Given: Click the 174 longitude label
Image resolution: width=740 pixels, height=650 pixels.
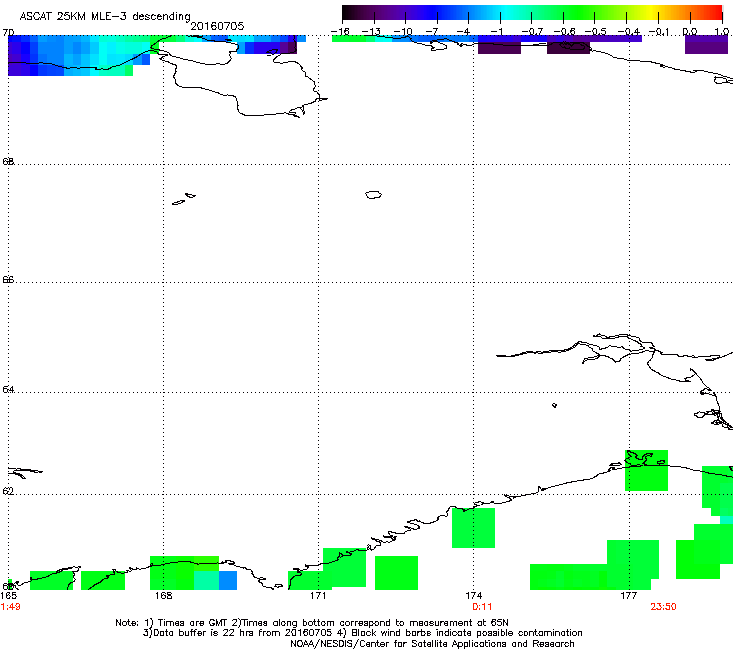Looking at the screenshot, I should (x=473, y=596).
